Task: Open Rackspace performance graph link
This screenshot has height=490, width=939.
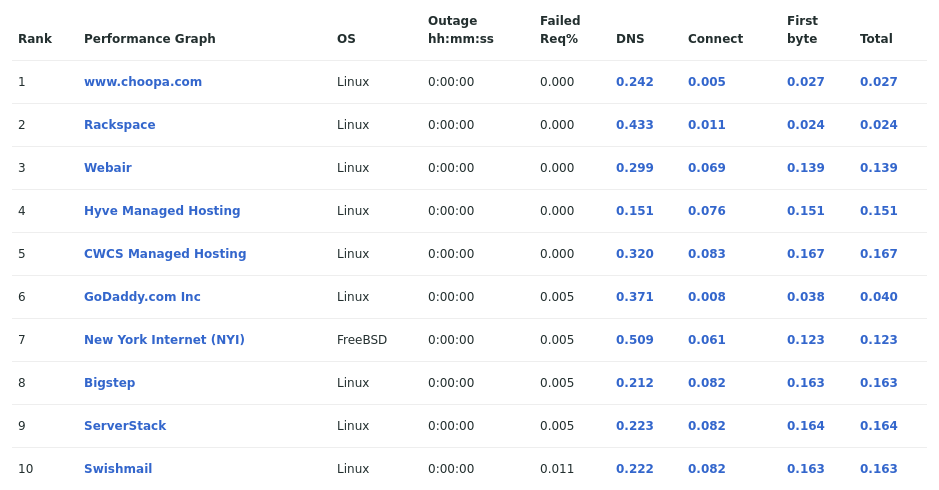Action: coord(119,125)
